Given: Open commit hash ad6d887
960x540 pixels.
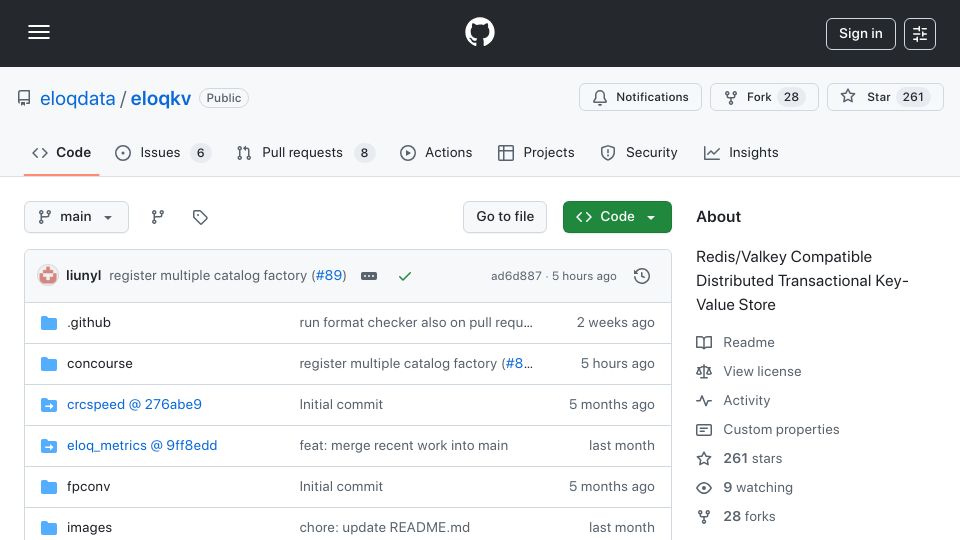Looking at the screenshot, I should 516,276.
